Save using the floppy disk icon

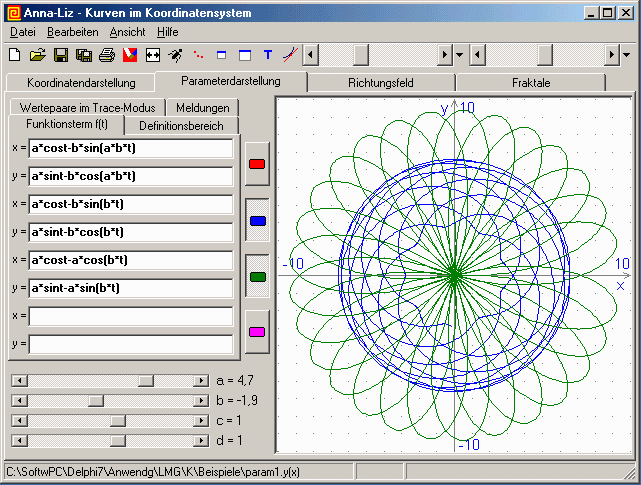60,54
